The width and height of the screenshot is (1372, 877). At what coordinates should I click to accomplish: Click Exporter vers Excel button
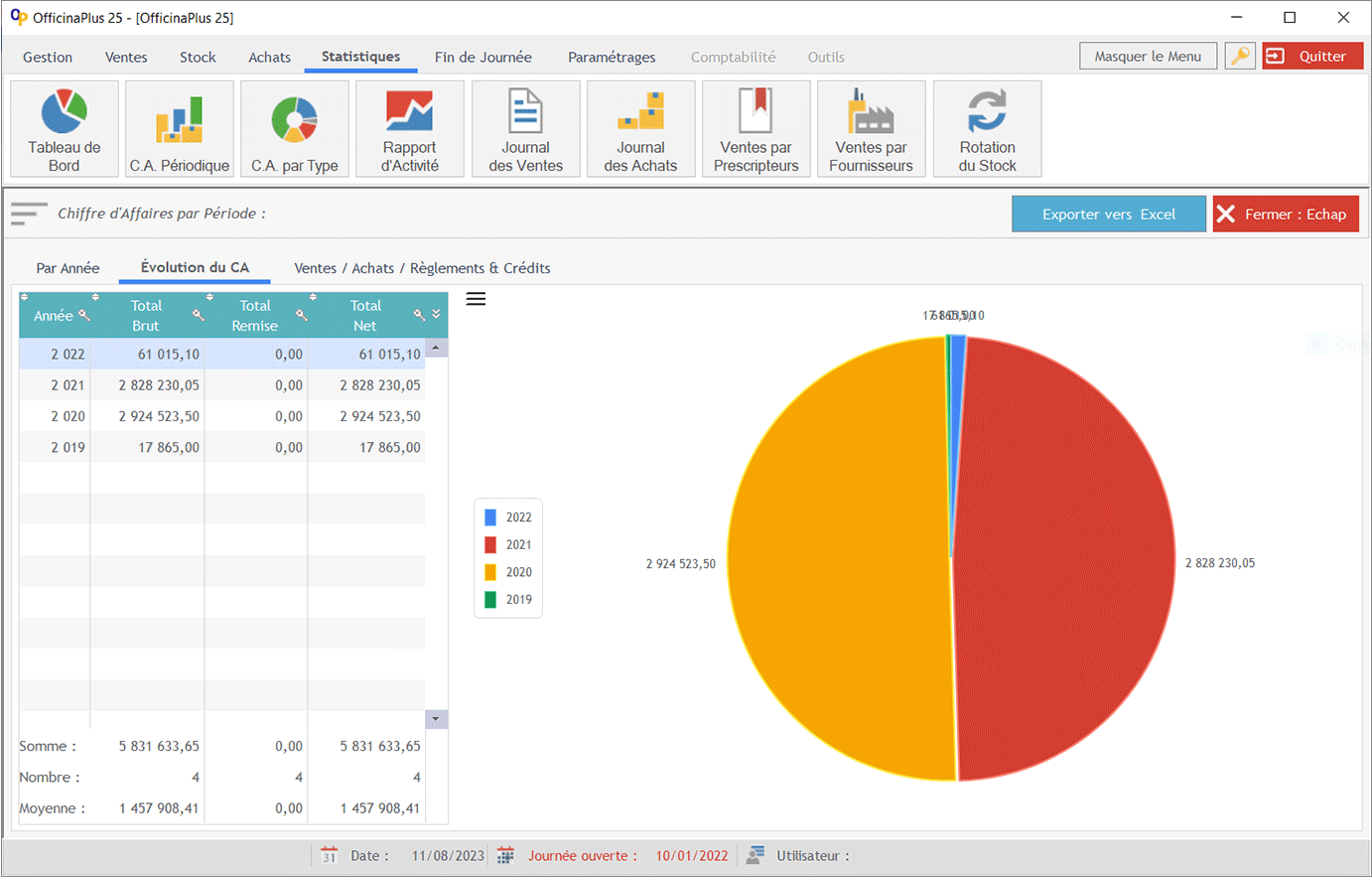[1108, 215]
